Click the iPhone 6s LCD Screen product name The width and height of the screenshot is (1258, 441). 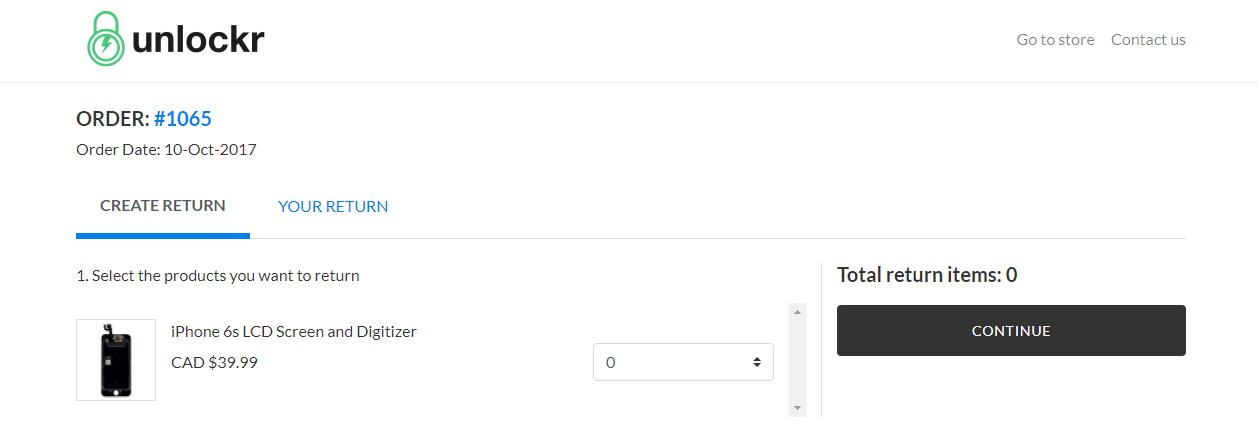pyautogui.click(x=294, y=332)
